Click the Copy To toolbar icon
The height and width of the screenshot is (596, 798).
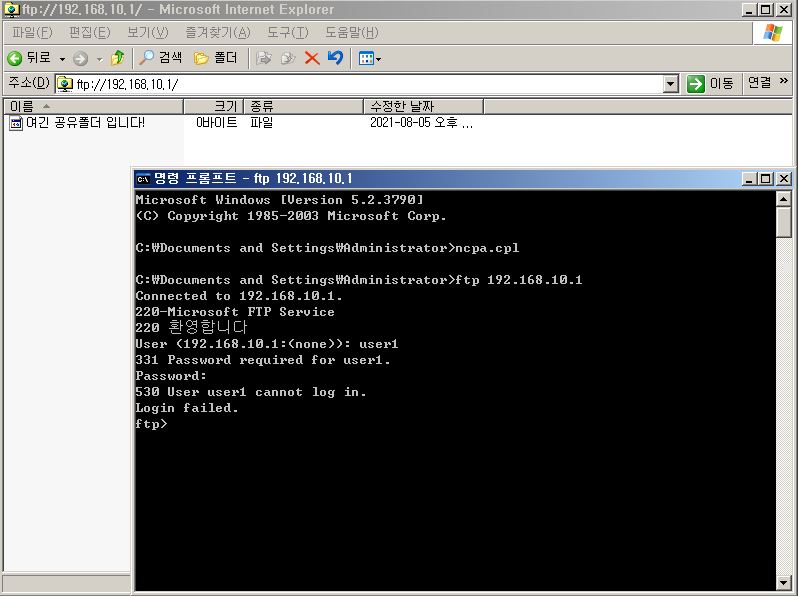click(x=288, y=58)
